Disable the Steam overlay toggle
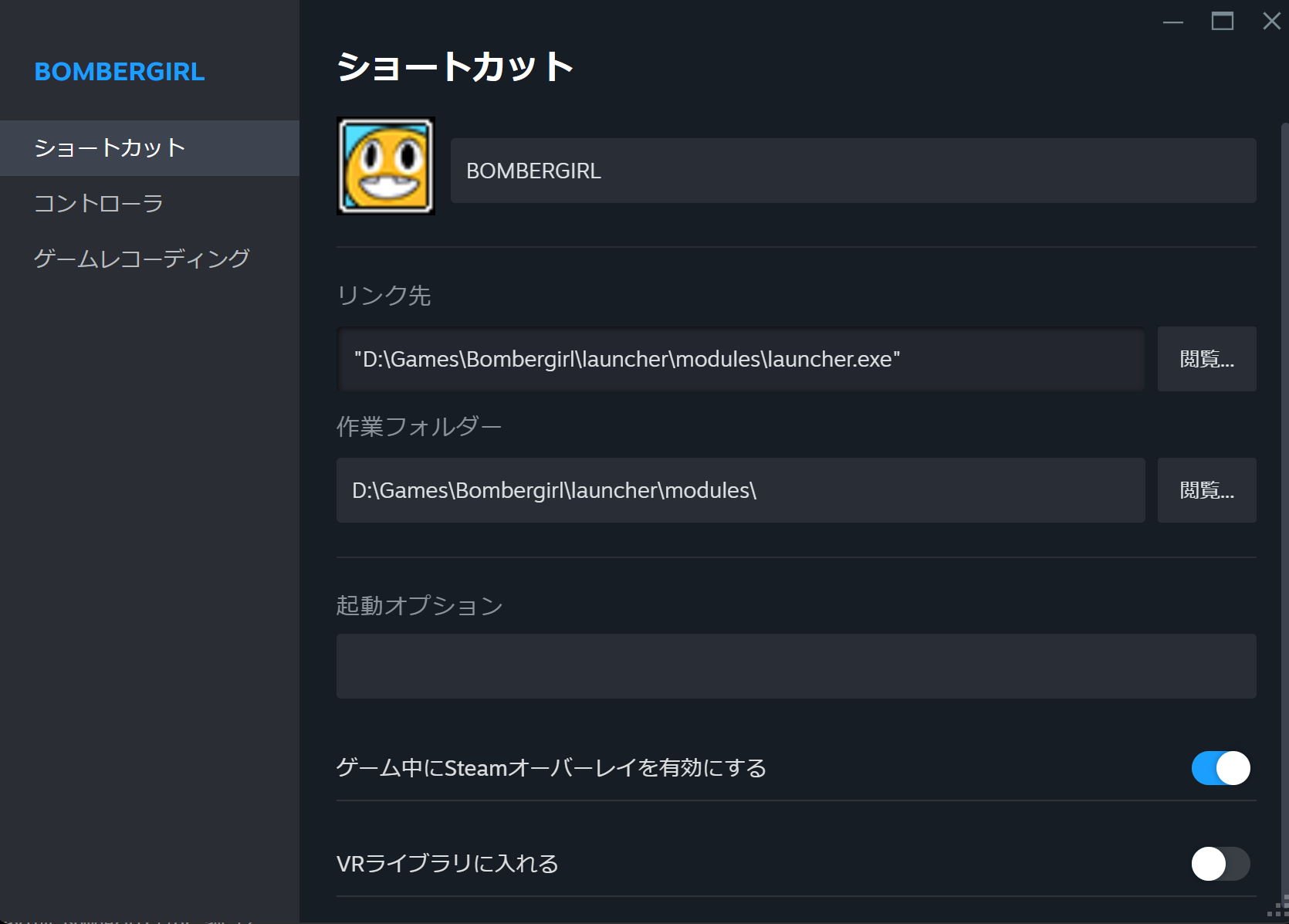 pos(1221,768)
